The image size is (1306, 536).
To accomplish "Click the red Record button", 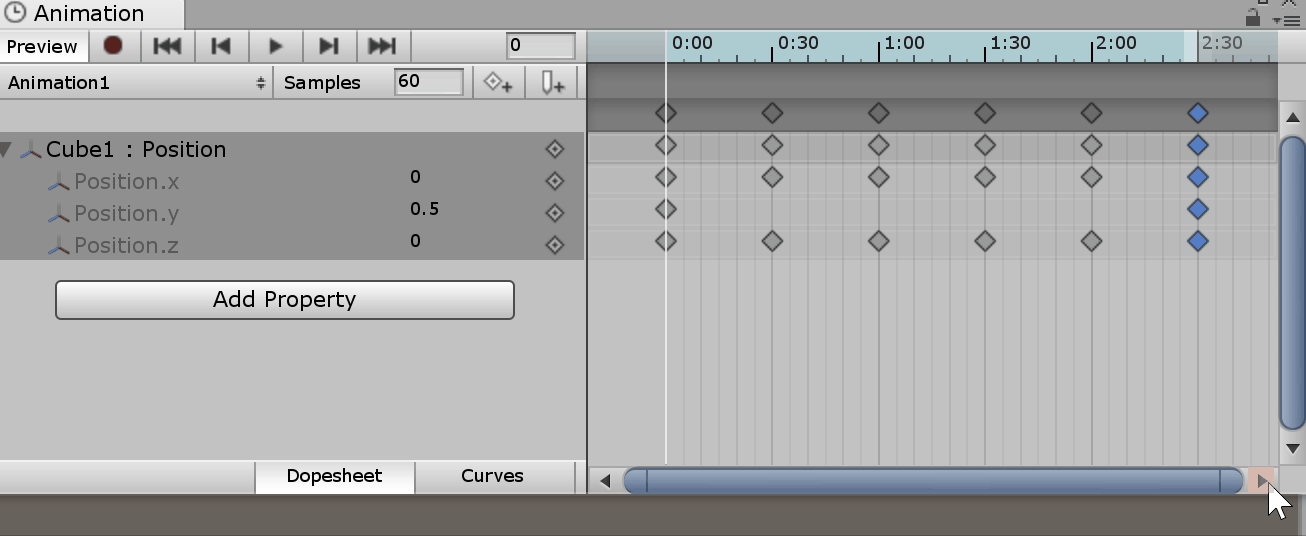I will [x=113, y=46].
